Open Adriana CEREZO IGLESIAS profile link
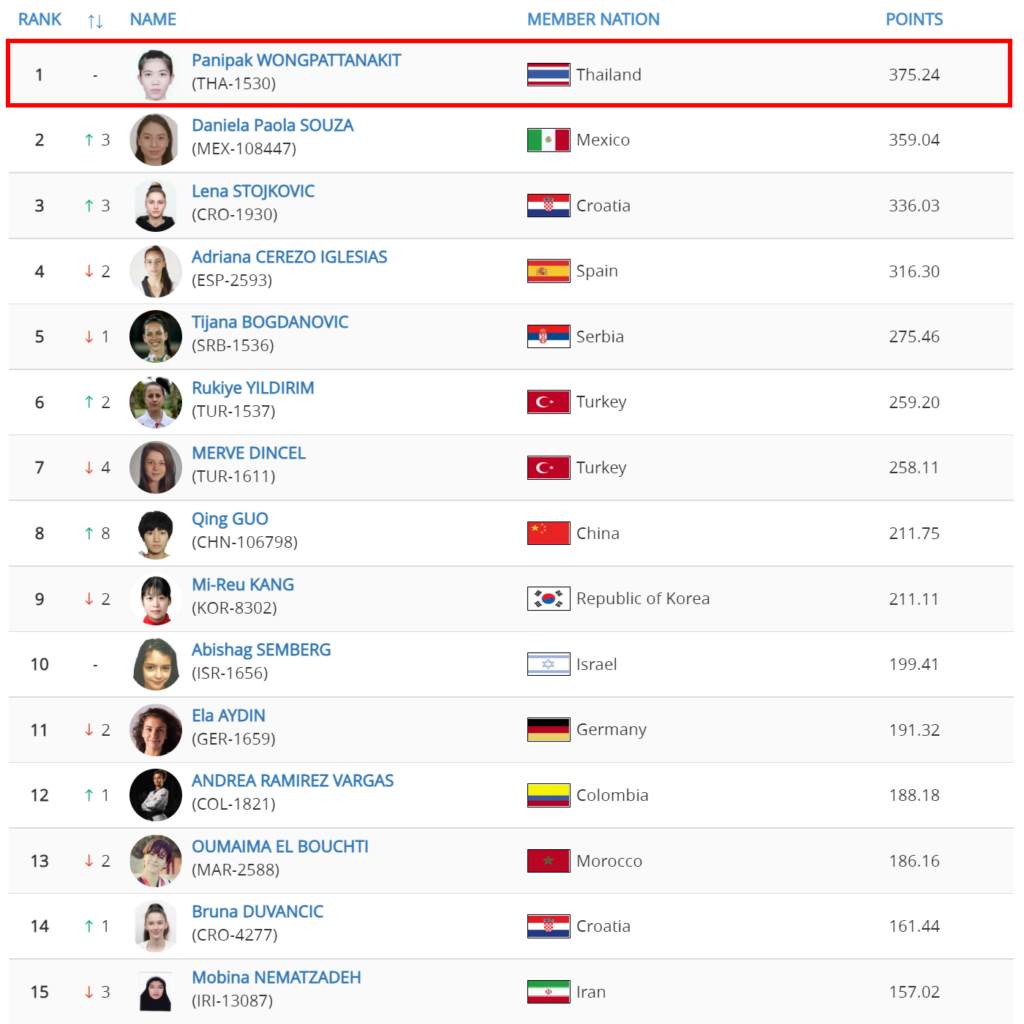The width and height of the screenshot is (1024, 1024). (289, 257)
